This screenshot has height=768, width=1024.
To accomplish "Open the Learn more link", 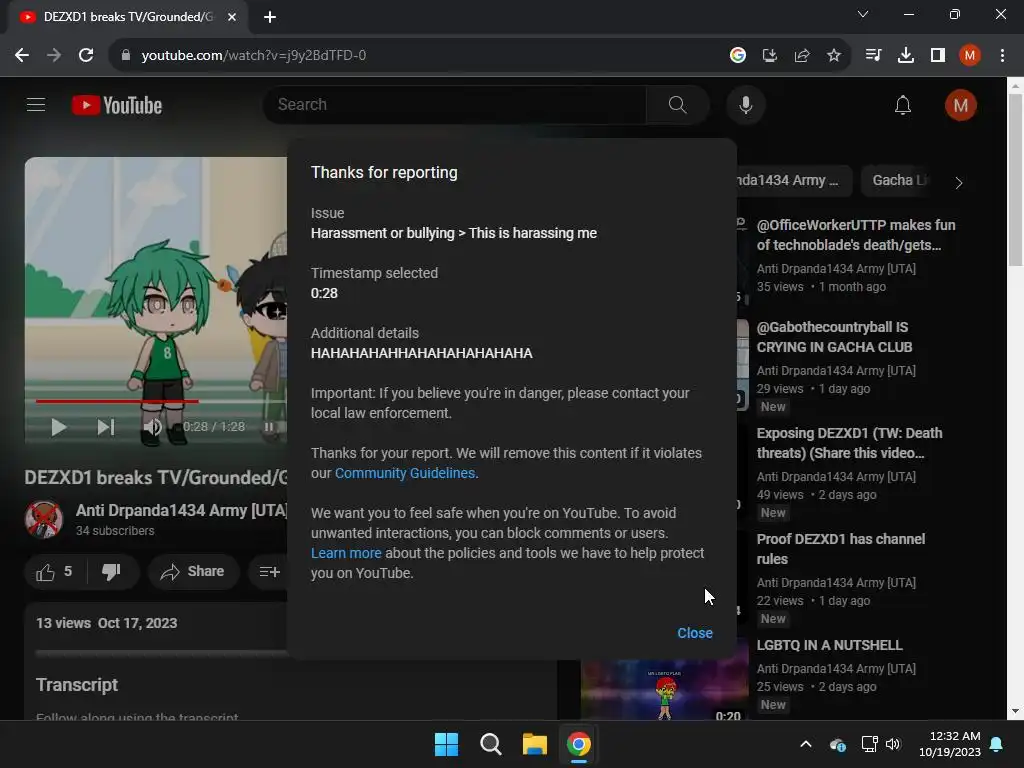I will pyautogui.click(x=345, y=553).
